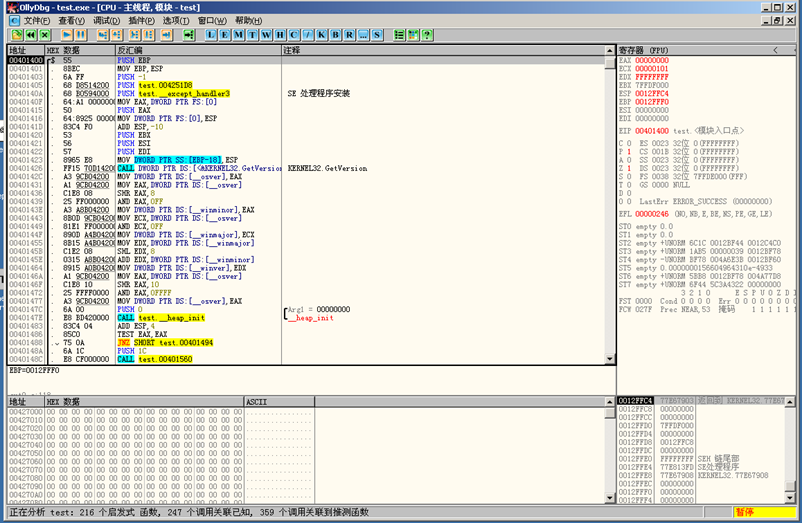The height and width of the screenshot is (523, 802).
Task: Open the Memory map (M button)
Action: click(238, 35)
